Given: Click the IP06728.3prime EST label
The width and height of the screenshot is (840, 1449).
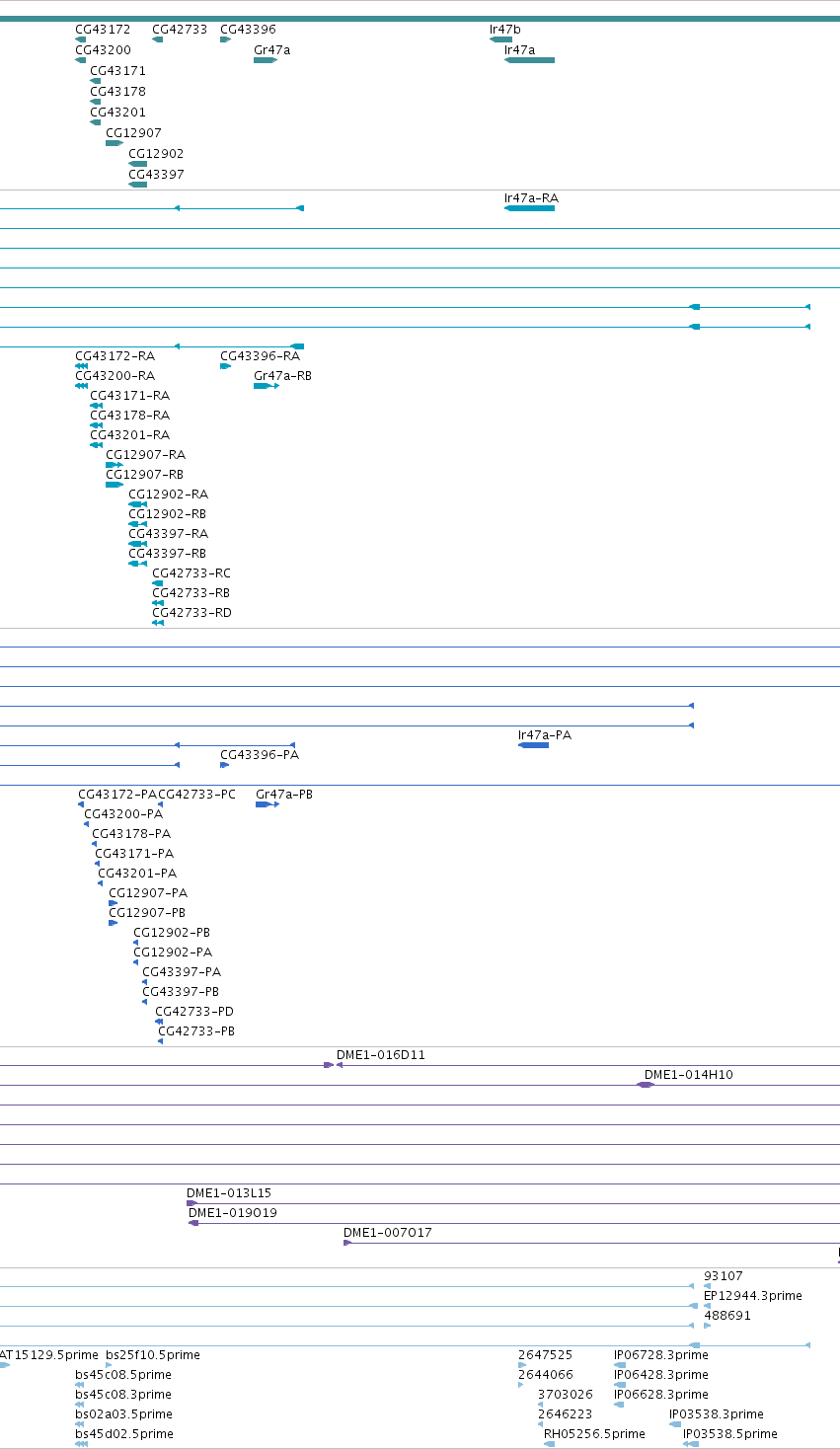Looking at the screenshot, I should point(661,1355).
